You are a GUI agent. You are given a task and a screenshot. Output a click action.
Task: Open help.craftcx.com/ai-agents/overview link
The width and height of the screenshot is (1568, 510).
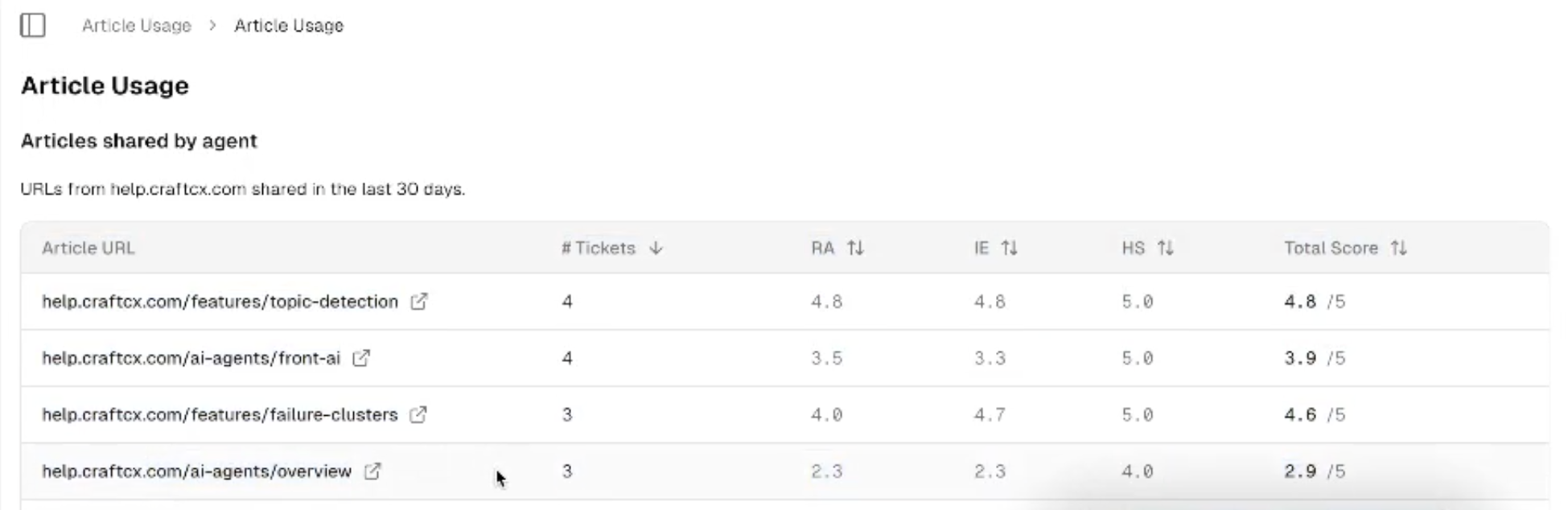click(196, 471)
